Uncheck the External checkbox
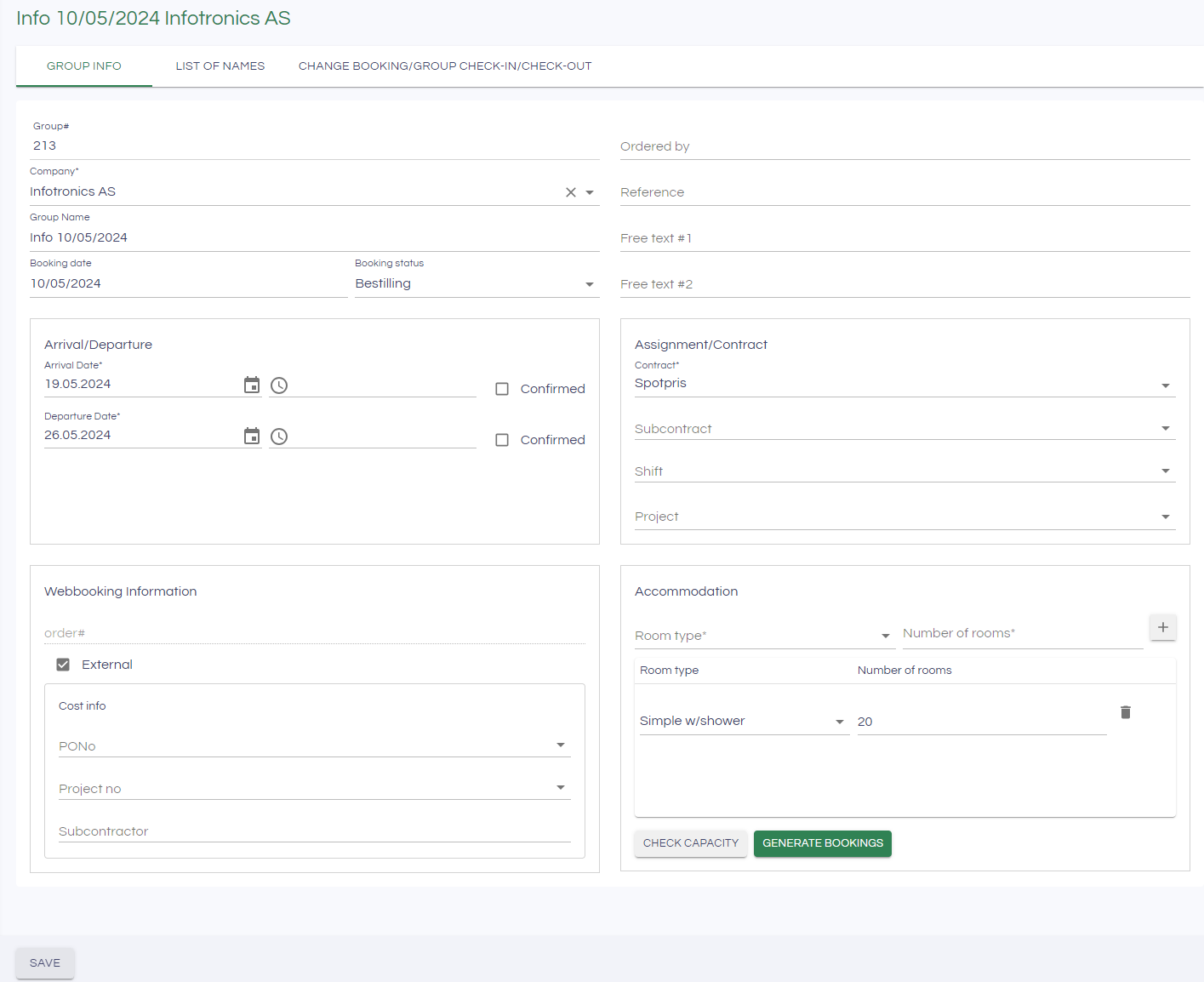Image resolution: width=1204 pixels, height=982 pixels. (63, 665)
